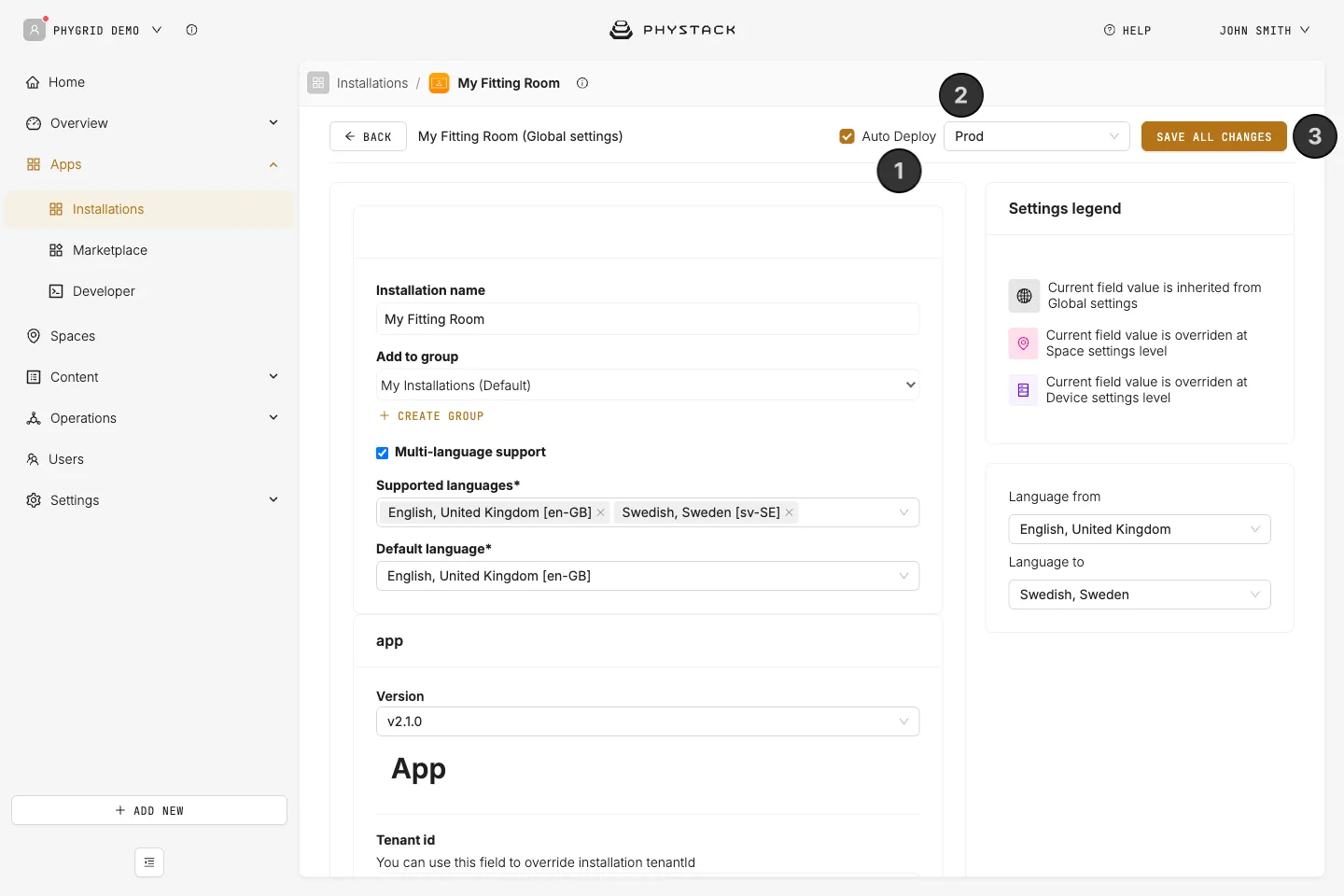The width and height of the screenshot is (1344, 896).
Task: Click the info icon next to PhyGrid Demo
Action: tap(191, 30)
